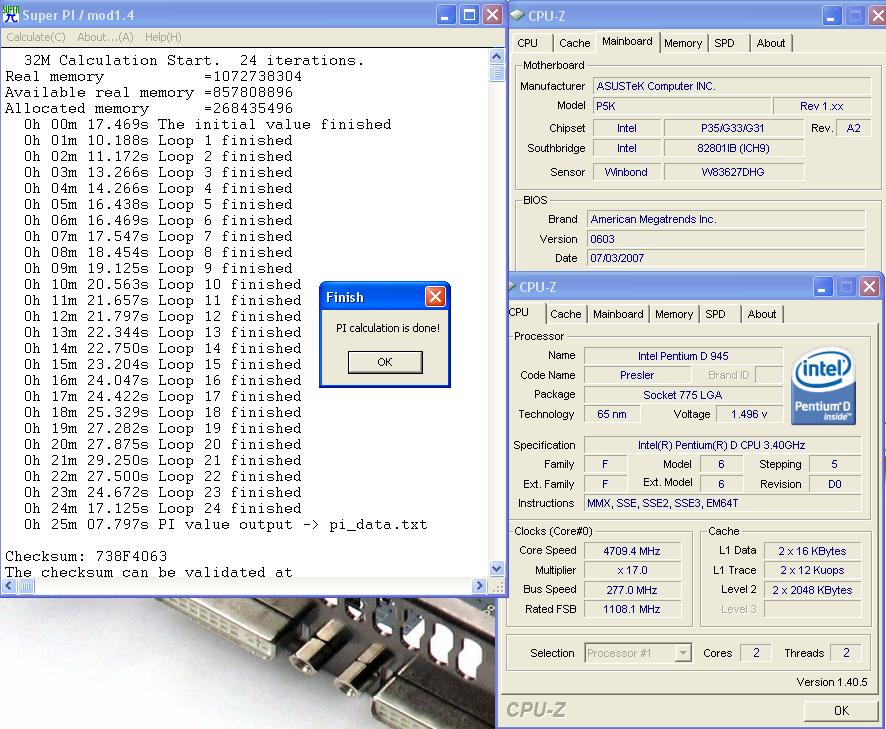The image size is (886, 729).
Task: Click the Bus Speed value 277.0 MHz
Action: pyautogui.click(x=632, y=590)
